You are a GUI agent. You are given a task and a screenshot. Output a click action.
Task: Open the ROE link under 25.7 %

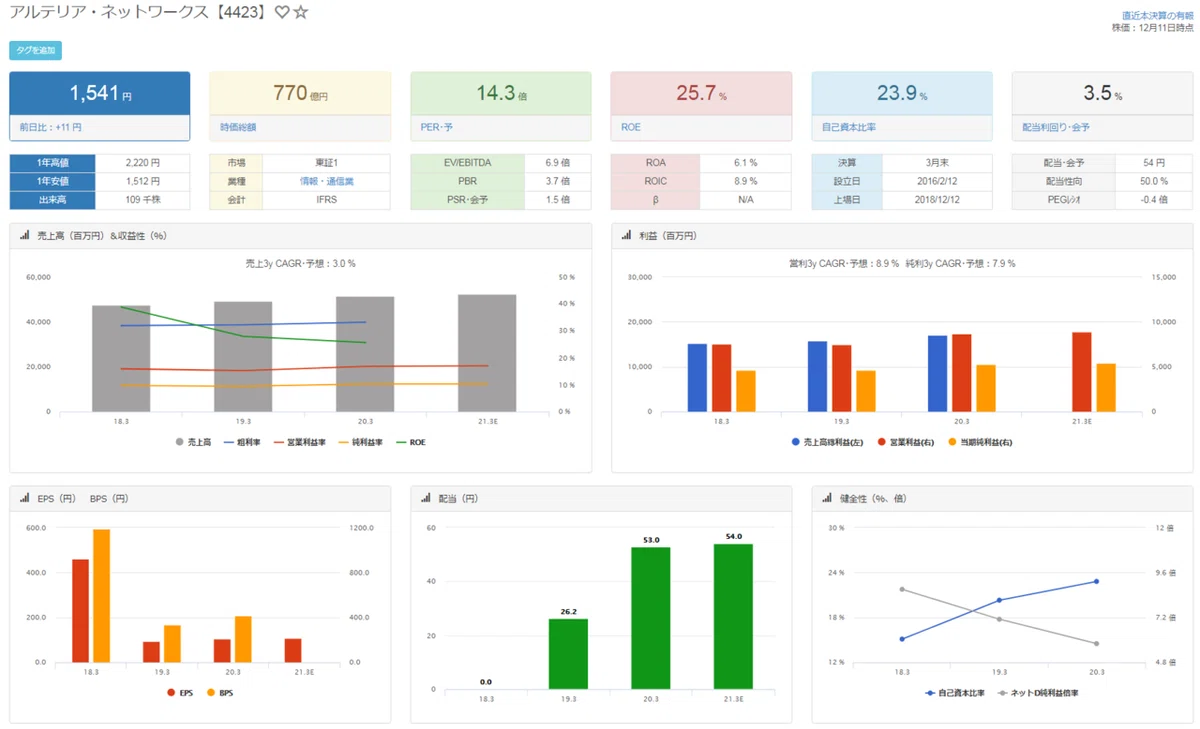pyautogui.click(x=631, y=128)
